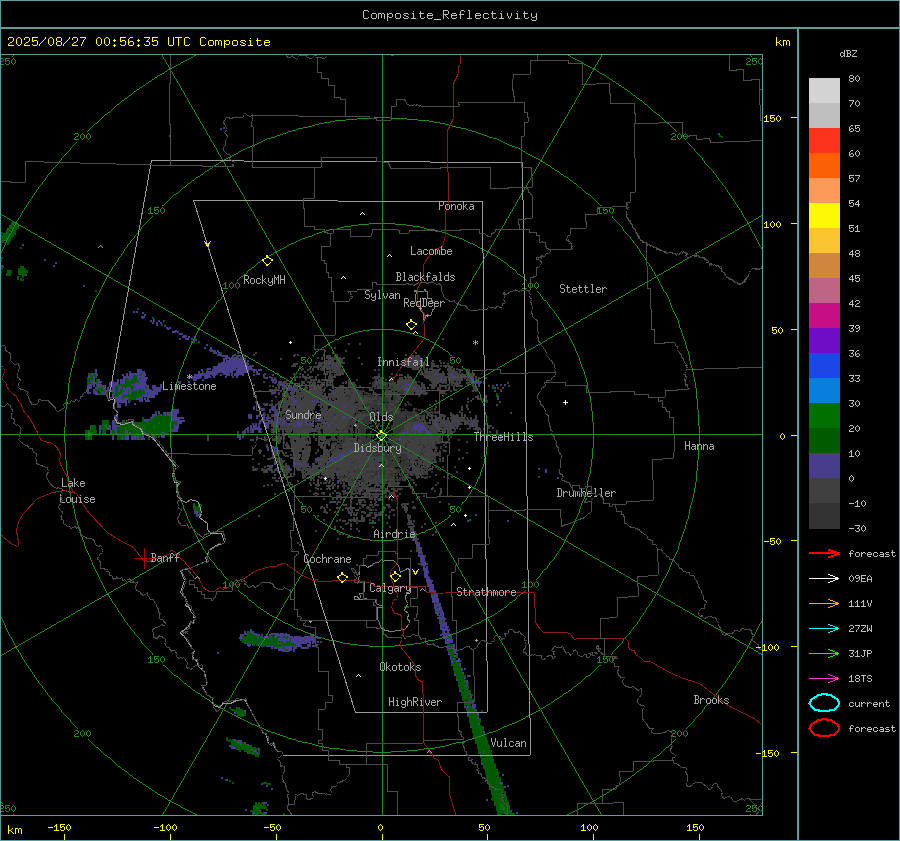900x841 pixels.
Task: Select the orange 57-60 dBZ color swatch
Action: [824, 166]
